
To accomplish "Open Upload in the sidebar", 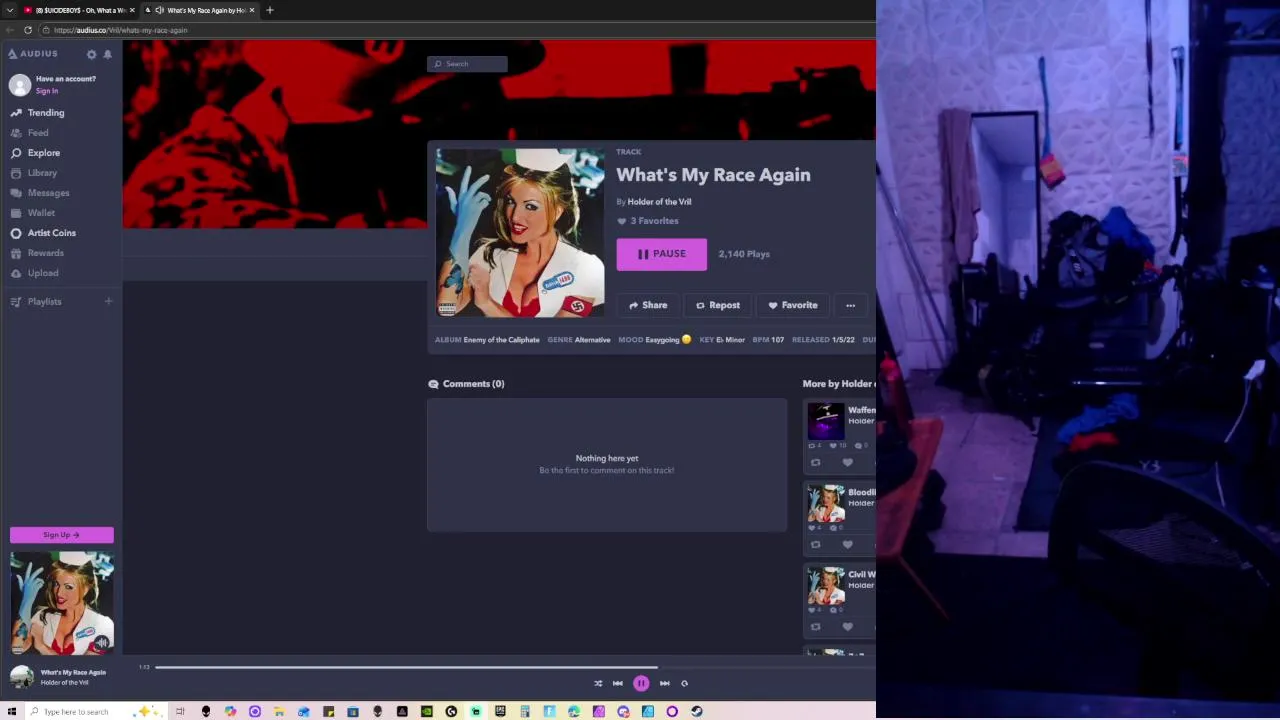I will point(43,273).
